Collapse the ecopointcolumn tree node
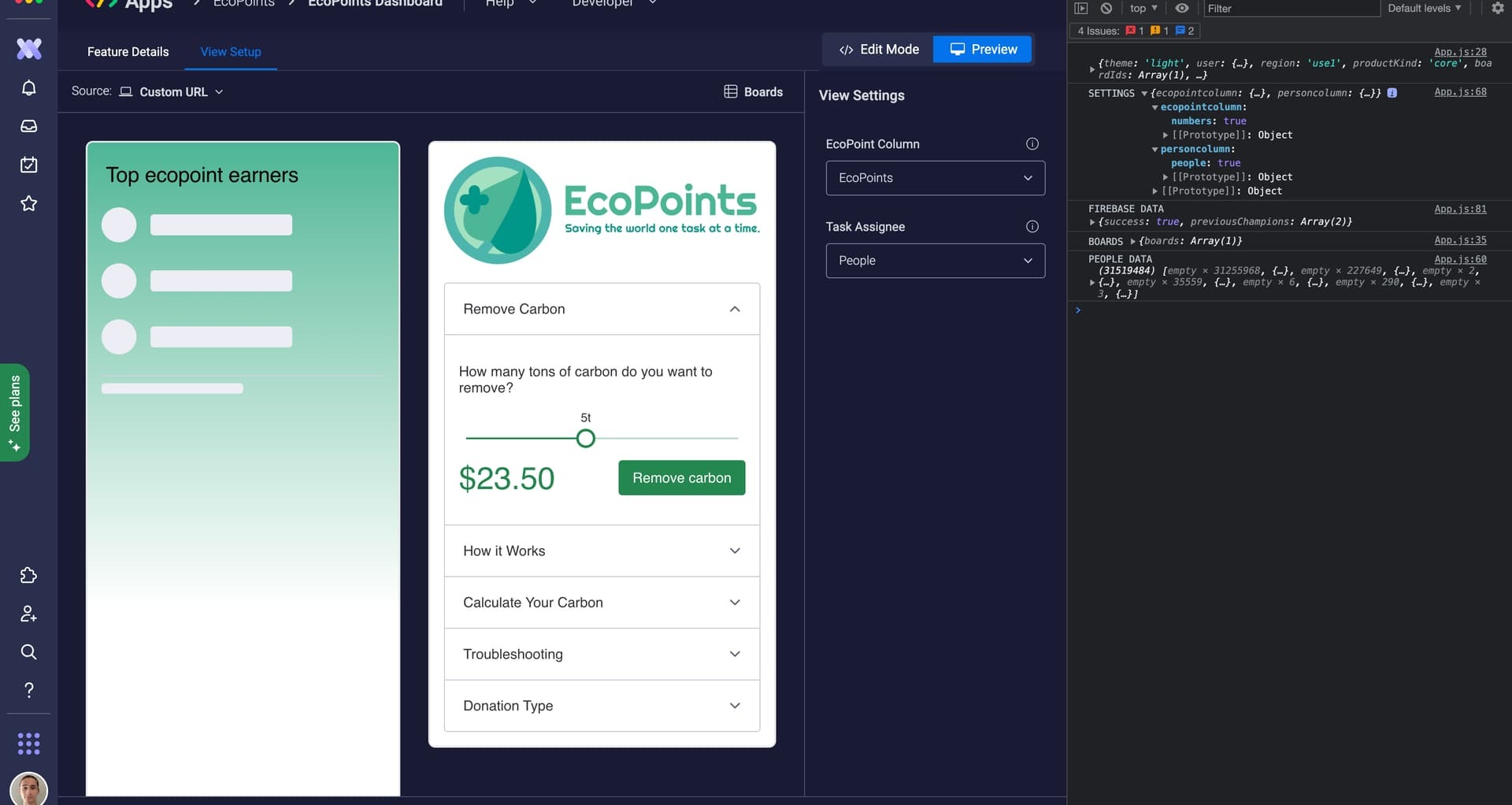 1155,107
